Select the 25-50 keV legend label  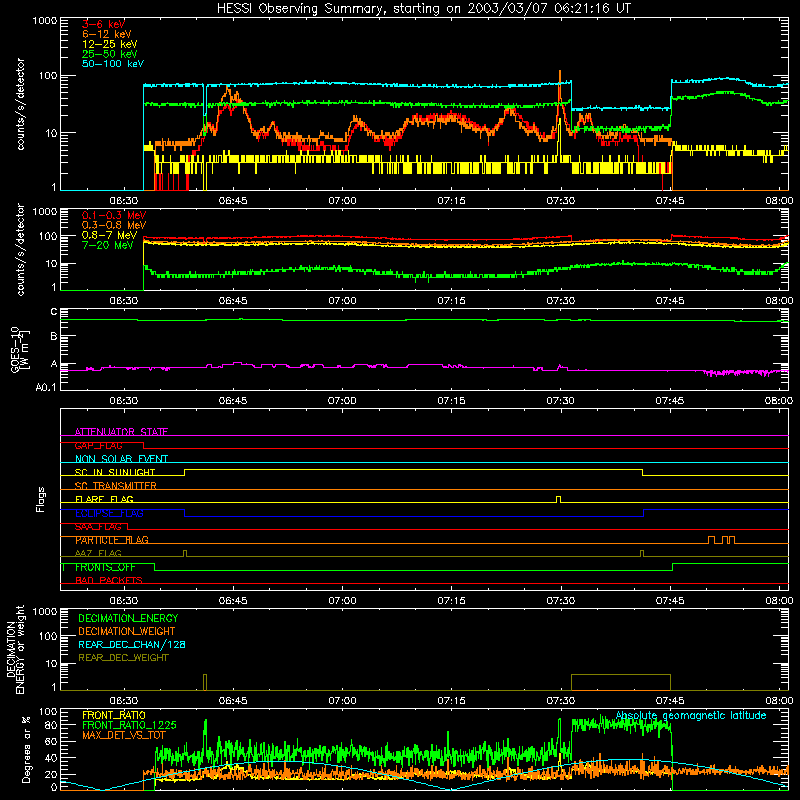click(110, 54)
